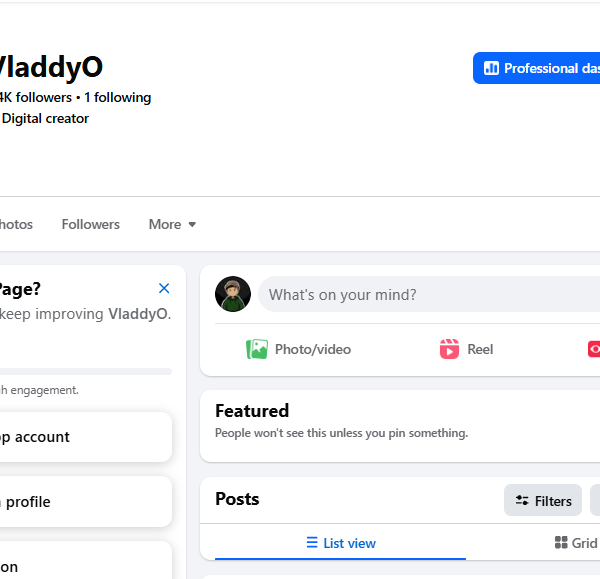Click the List view lines icon
The image size is (600, 579).
pos(312,543)
